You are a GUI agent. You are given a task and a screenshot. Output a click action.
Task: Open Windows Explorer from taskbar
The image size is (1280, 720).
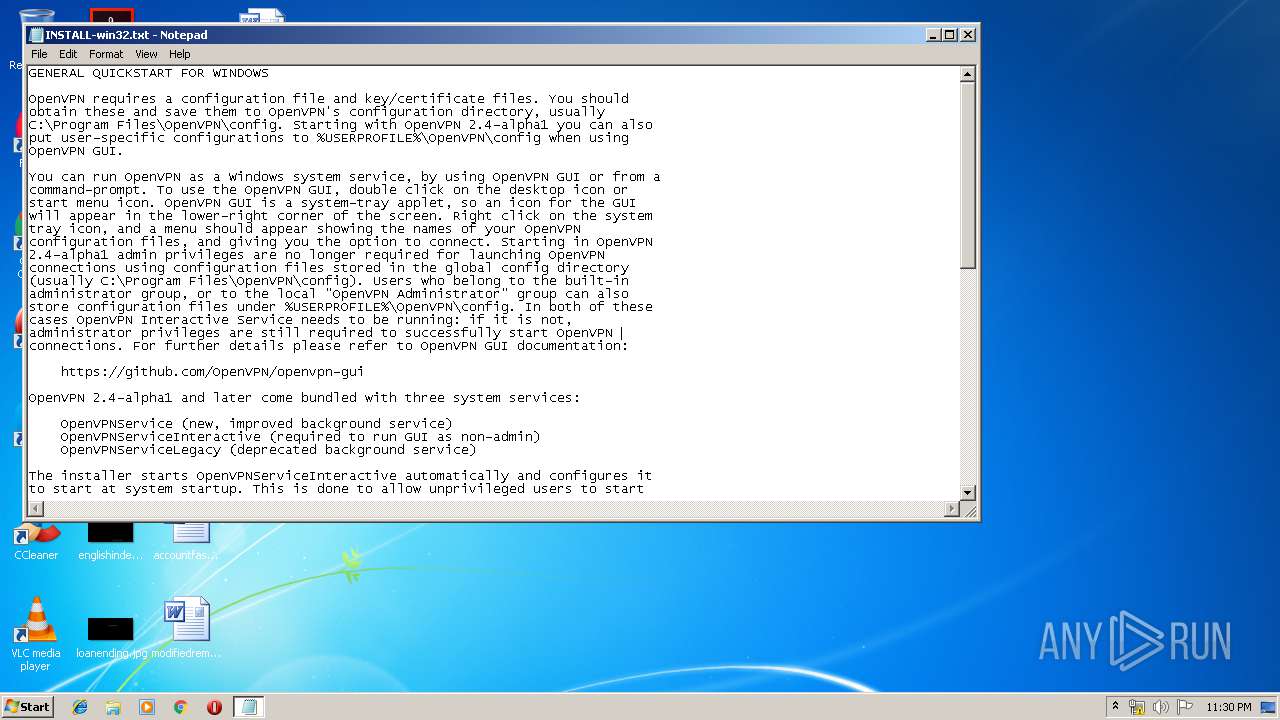[113, 707]
